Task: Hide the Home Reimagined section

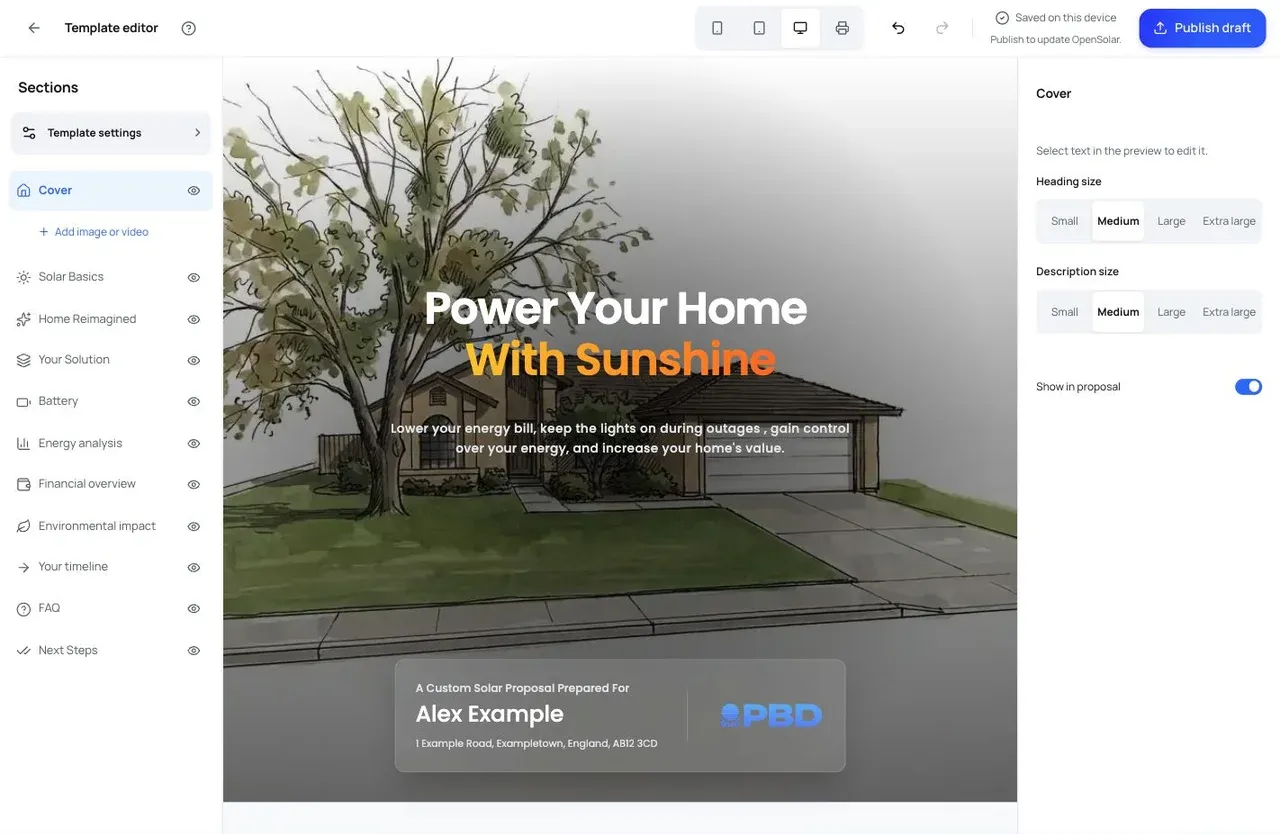Action: (x=194, y=319)
